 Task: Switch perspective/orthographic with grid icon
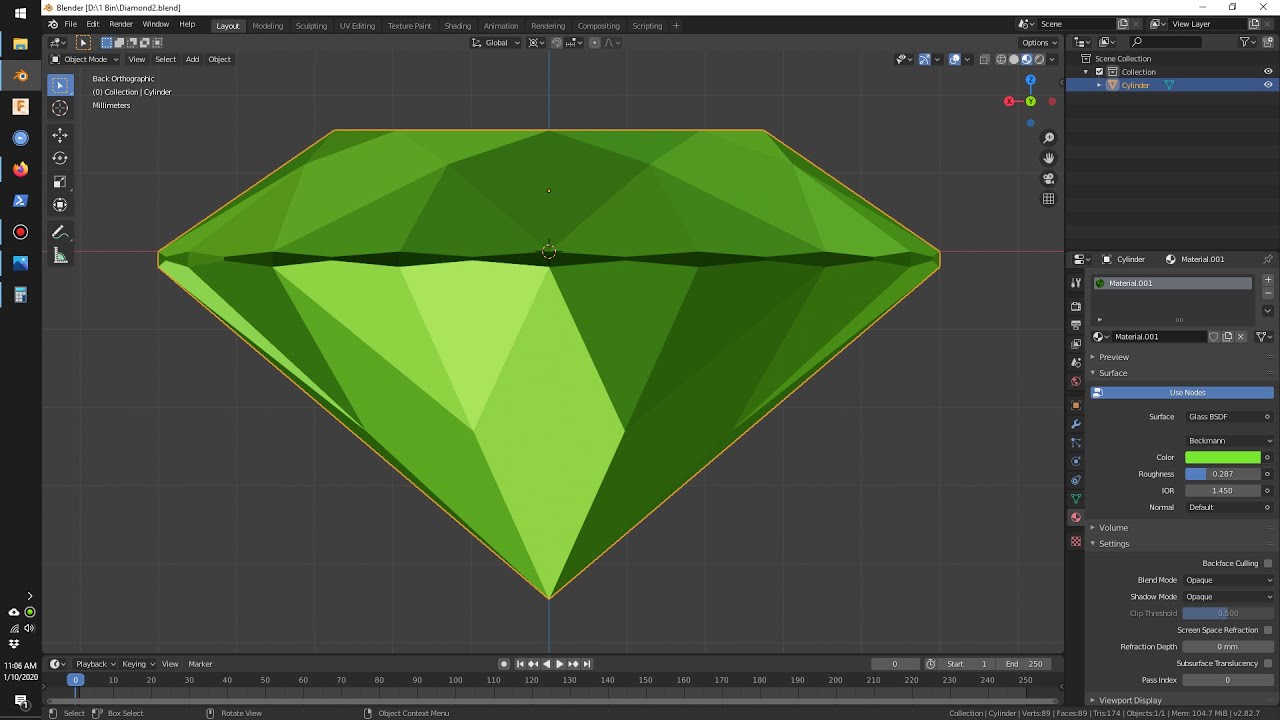[x=1048, y=199]
